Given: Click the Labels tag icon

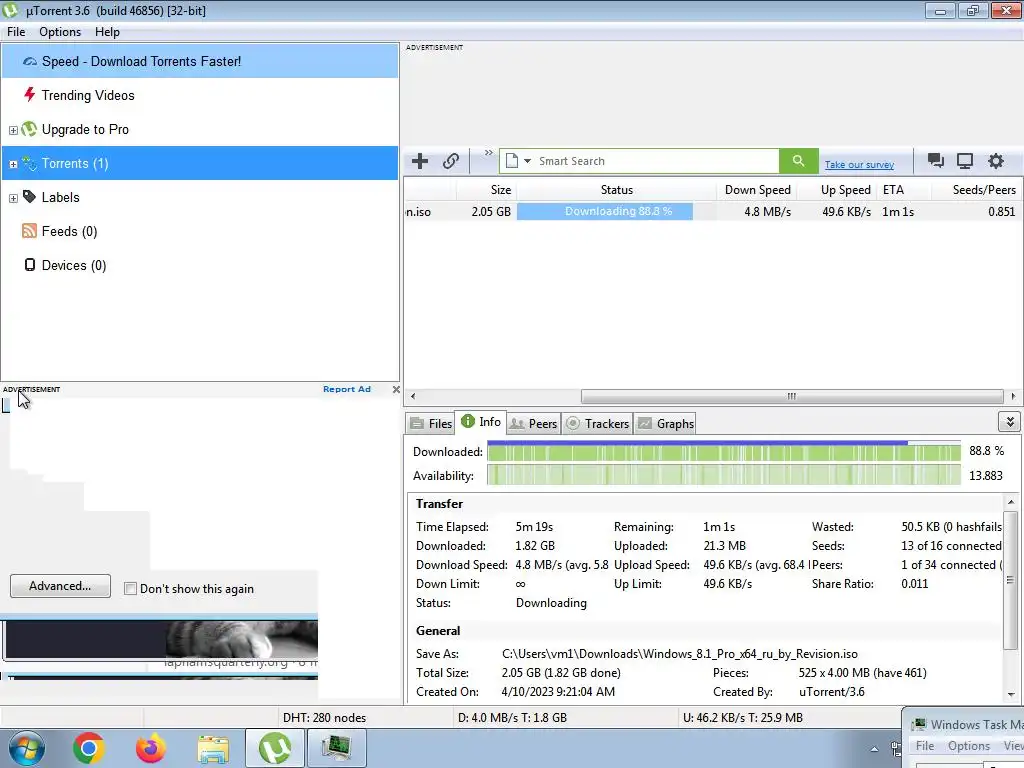Looking at the screenshot, I should (x=29, y=197).
